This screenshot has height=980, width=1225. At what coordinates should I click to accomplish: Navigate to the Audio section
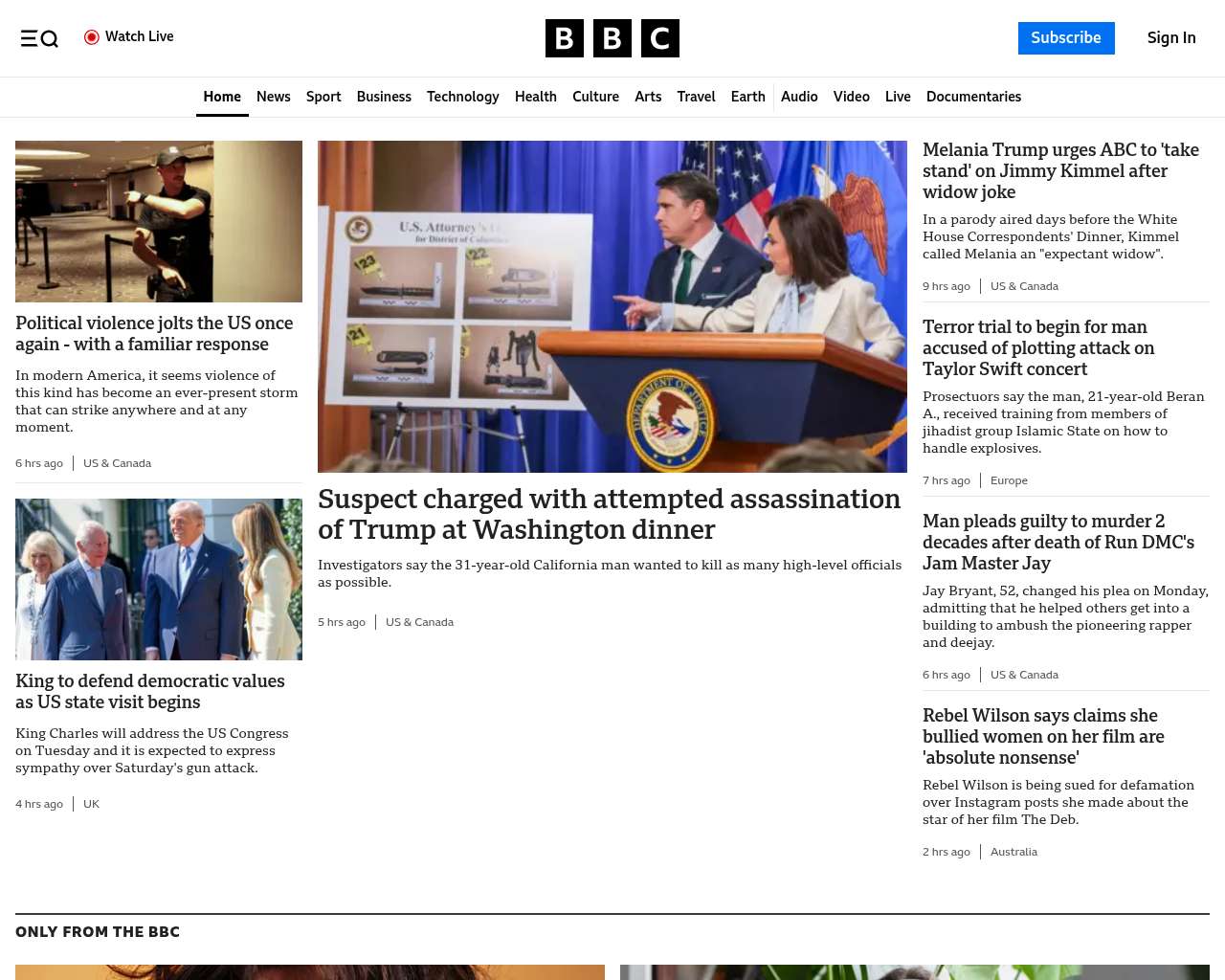point(799,97)
